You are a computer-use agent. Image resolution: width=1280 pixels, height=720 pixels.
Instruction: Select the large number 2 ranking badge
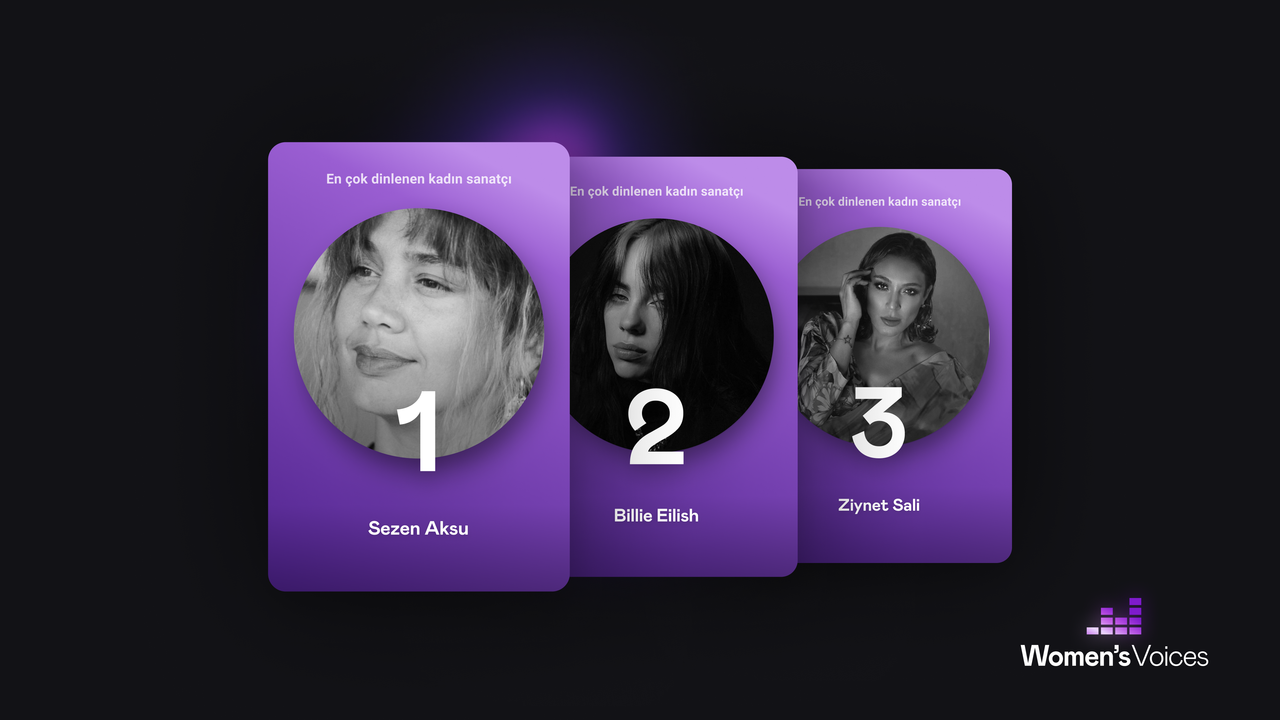pos(656,430)
